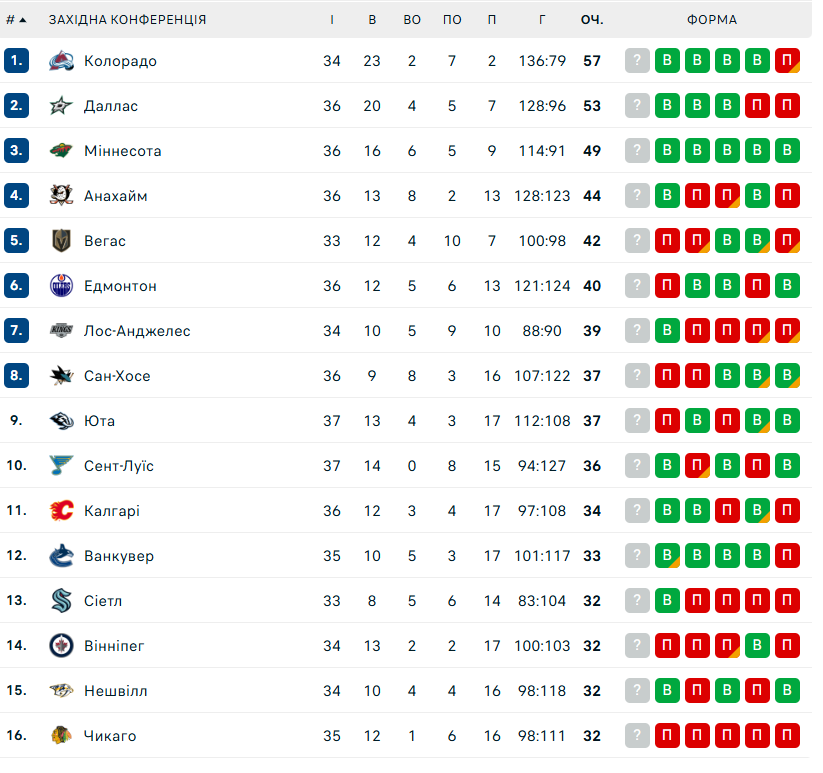
Task: Click the Seattle Kraken team logo
Action: 61,601
